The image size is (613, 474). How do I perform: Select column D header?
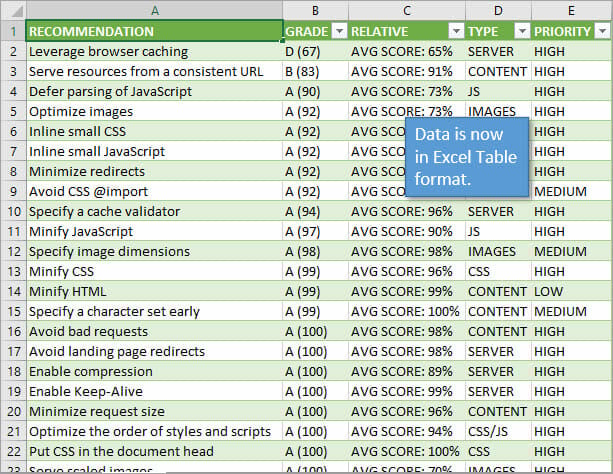(498, 10)
